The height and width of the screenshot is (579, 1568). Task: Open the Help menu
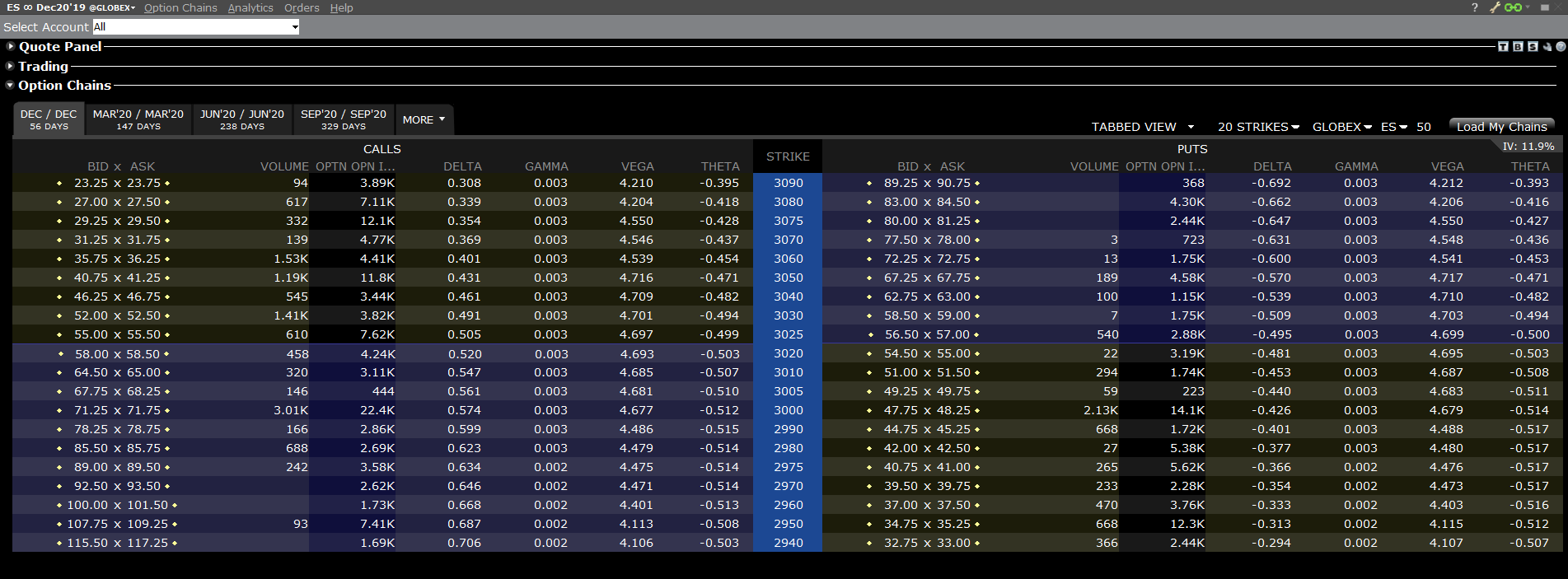pos(341,7)
